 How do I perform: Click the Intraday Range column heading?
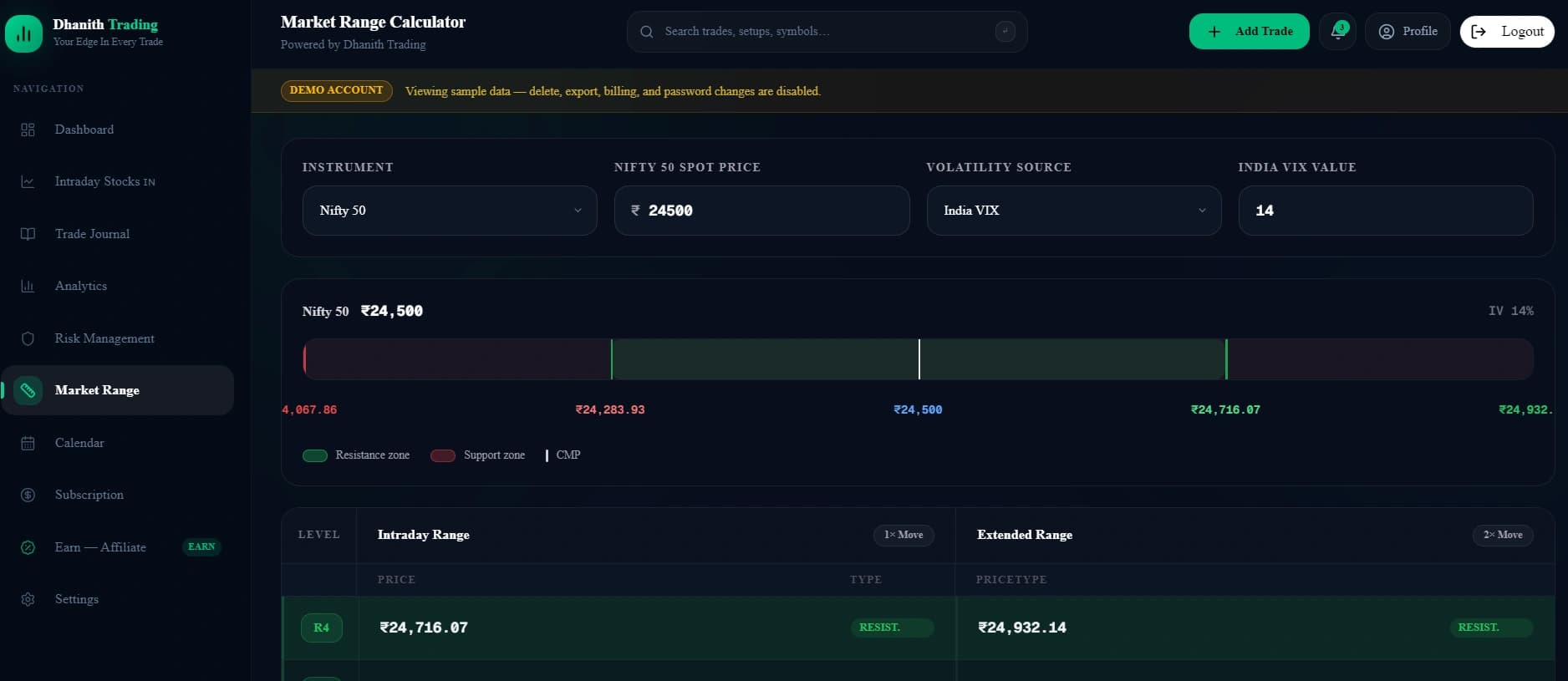(x=424, y=535)
